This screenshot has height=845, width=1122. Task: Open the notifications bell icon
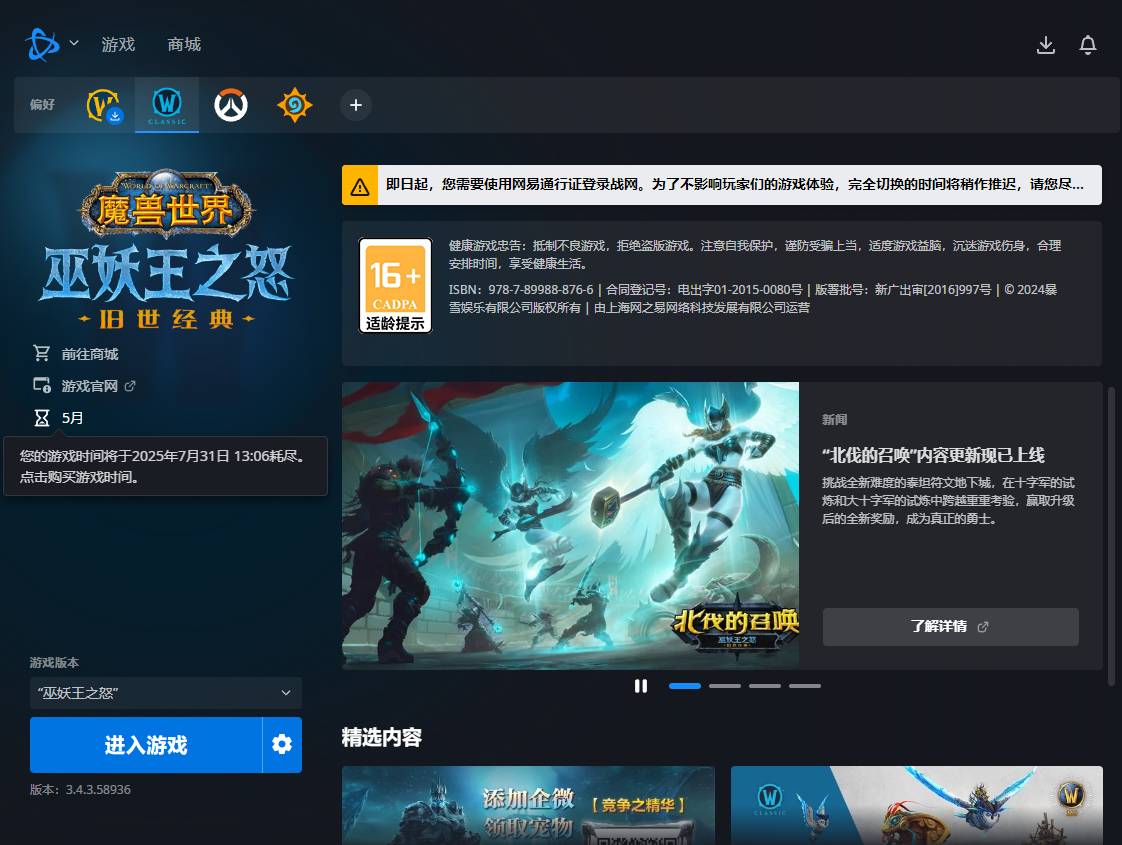[1088, 45]
